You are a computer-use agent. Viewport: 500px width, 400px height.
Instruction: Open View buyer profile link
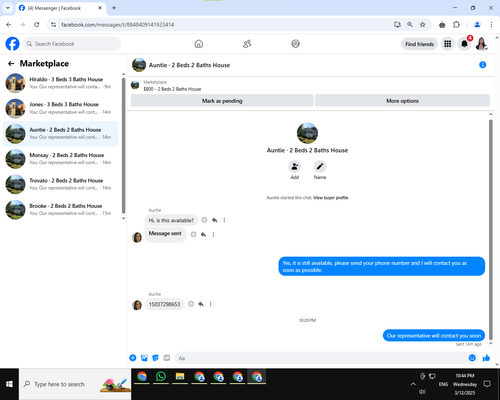330,198
